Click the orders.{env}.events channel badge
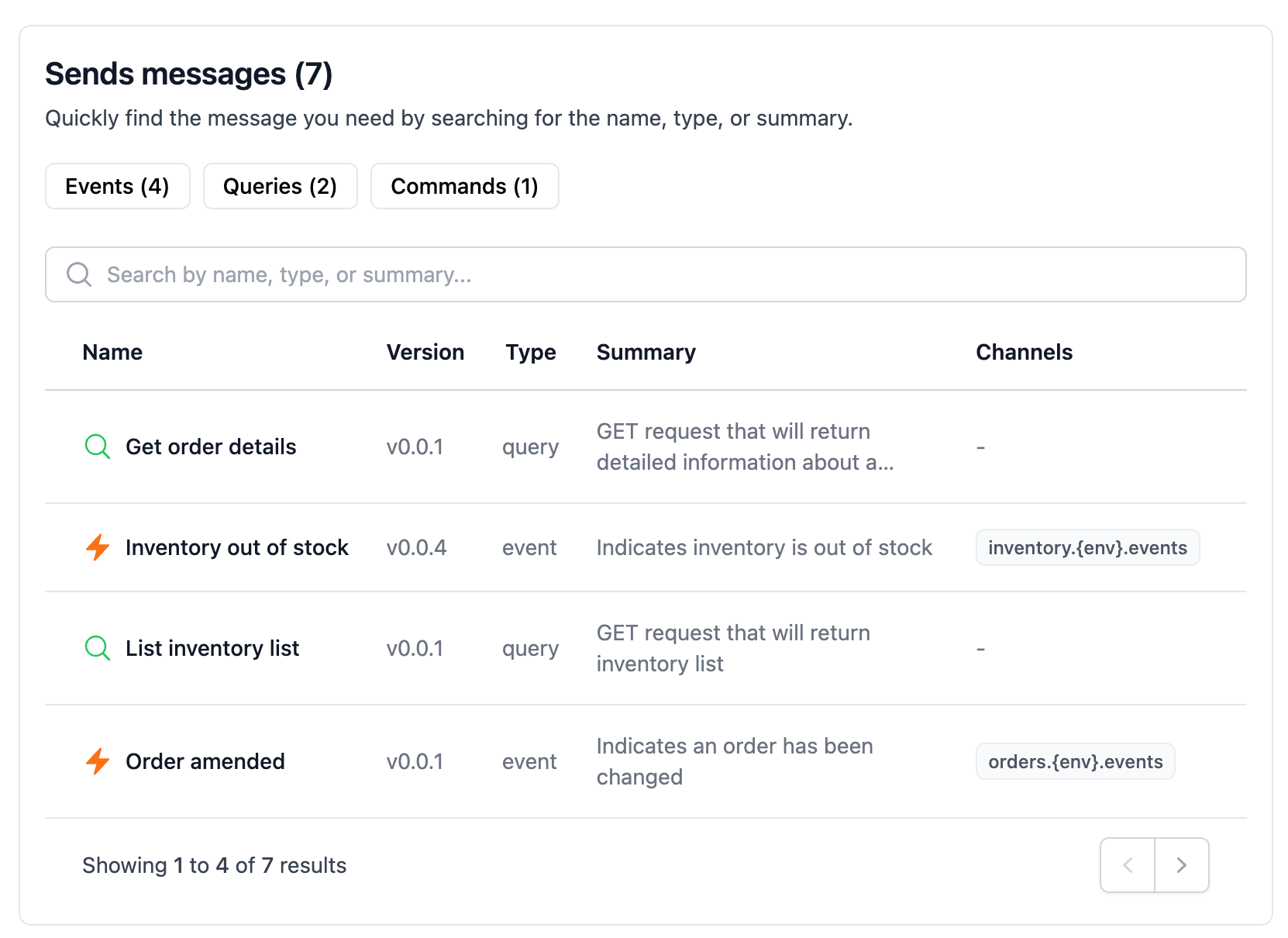The width and height of the screenshot is (1288, 938). pos(1075,761)
